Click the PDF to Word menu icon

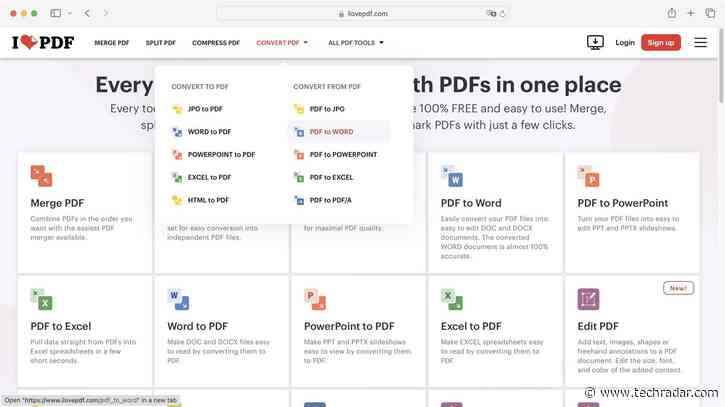299,132
